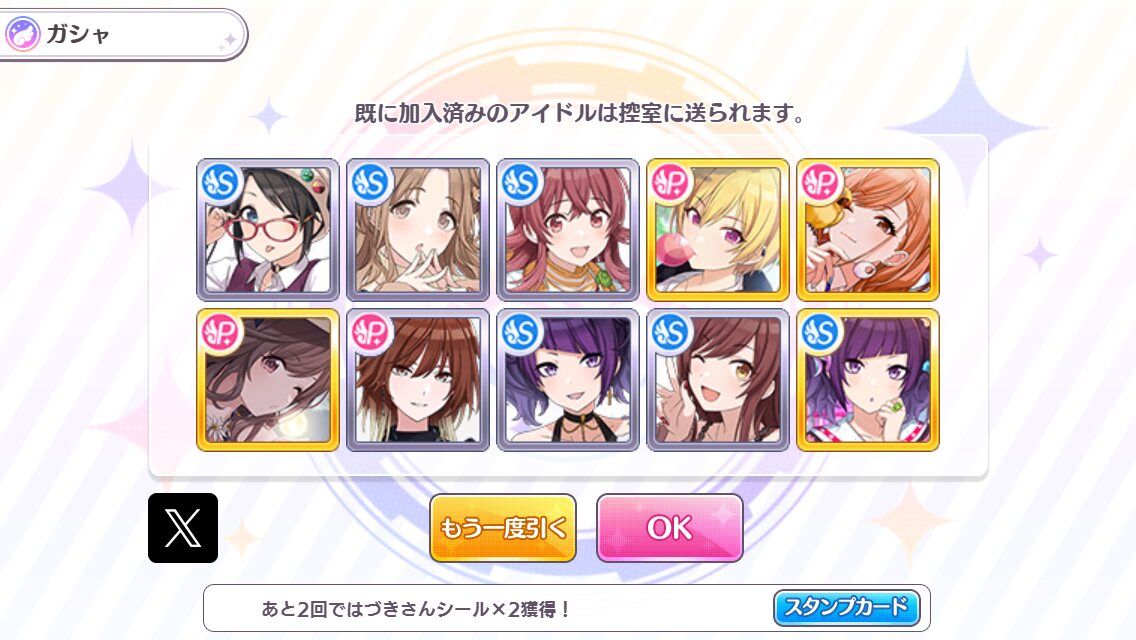Image resolution: width=1136 pixels, height=640 pixels.
Task: Select the blonde bubblegum idol card
Action: pos(717,230)
